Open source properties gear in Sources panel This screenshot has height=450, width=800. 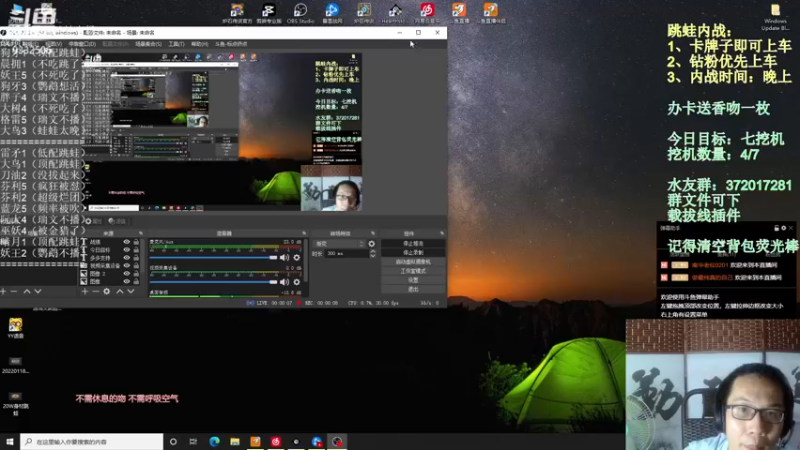pyautogui.click(x=107, y=291)
